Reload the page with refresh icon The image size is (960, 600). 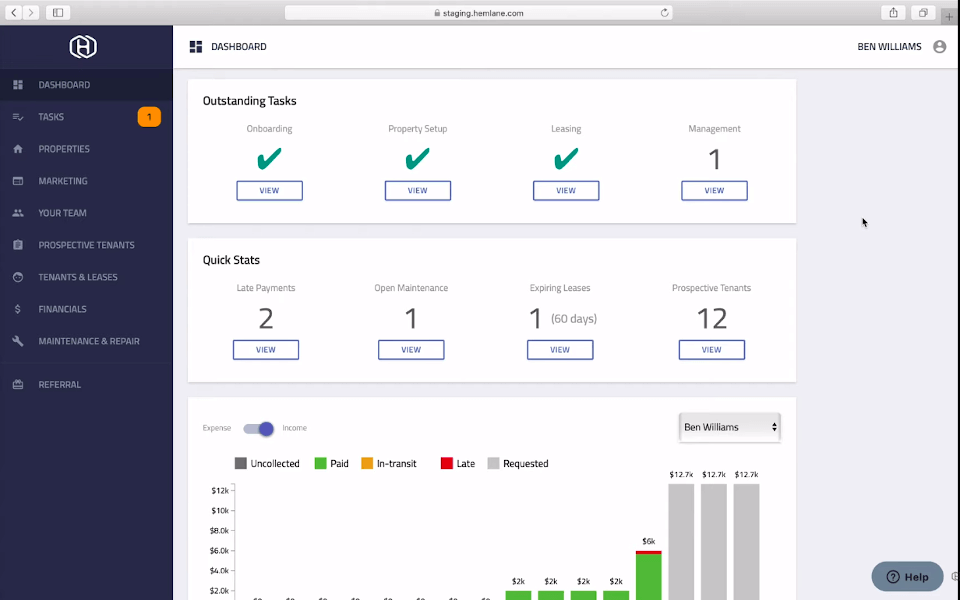(x=664, y=13)
